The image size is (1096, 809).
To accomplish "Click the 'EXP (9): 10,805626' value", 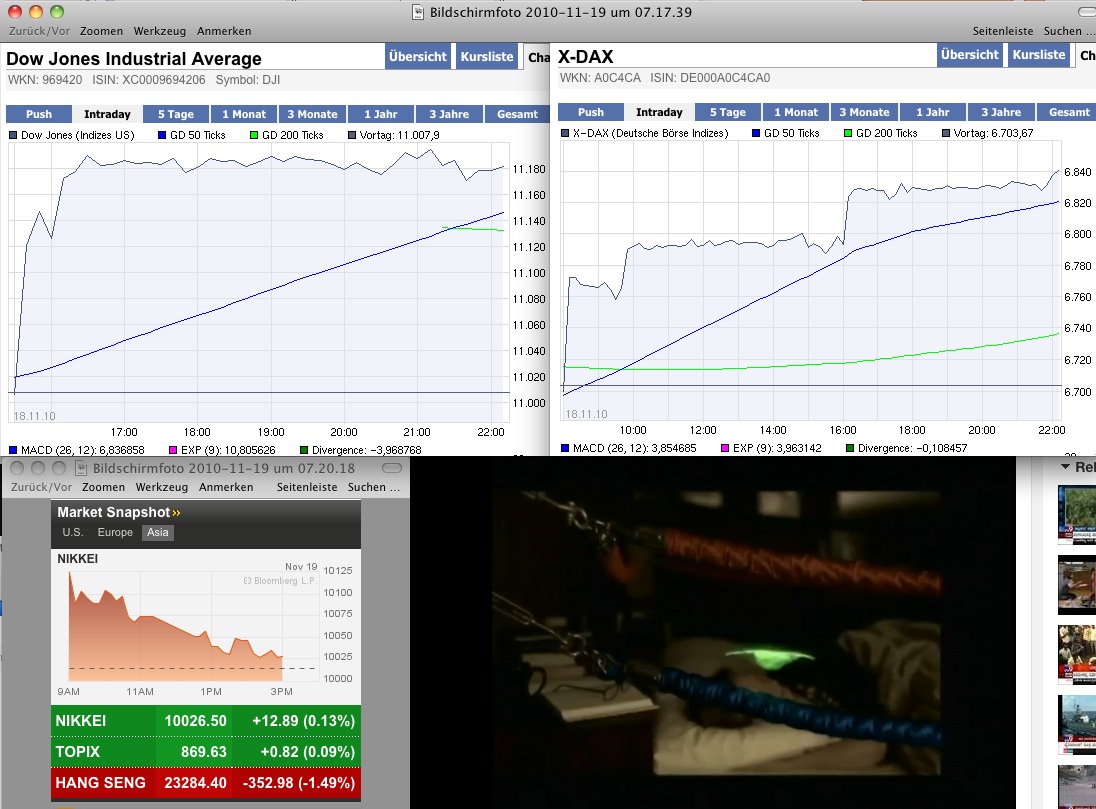I will click(228, 450).
